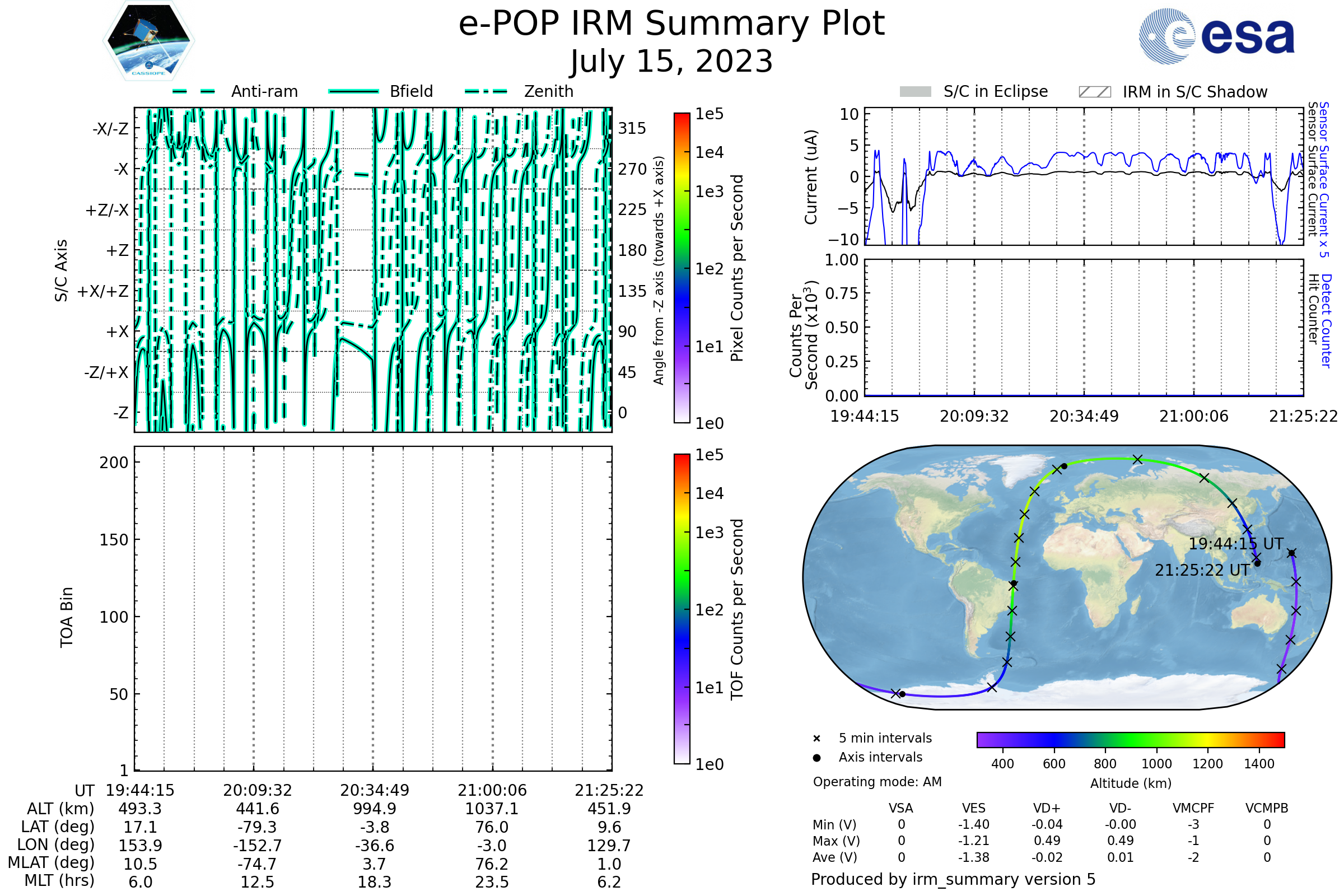Click the July 15, 2023 date subtitle
Viewport: 1344px width, 896px height.
(x=671, y=61)
